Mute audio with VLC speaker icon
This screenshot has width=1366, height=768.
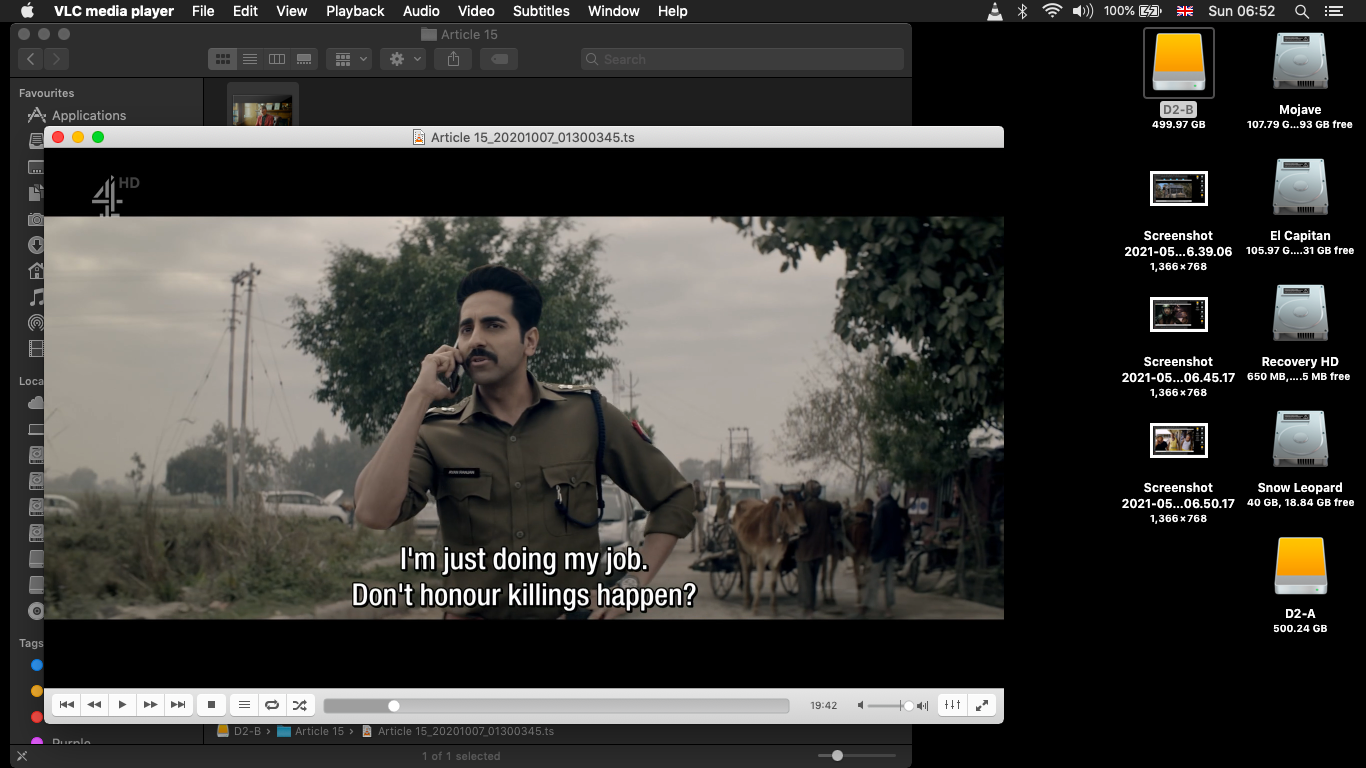pyautogui.click(x=861, y=706)
